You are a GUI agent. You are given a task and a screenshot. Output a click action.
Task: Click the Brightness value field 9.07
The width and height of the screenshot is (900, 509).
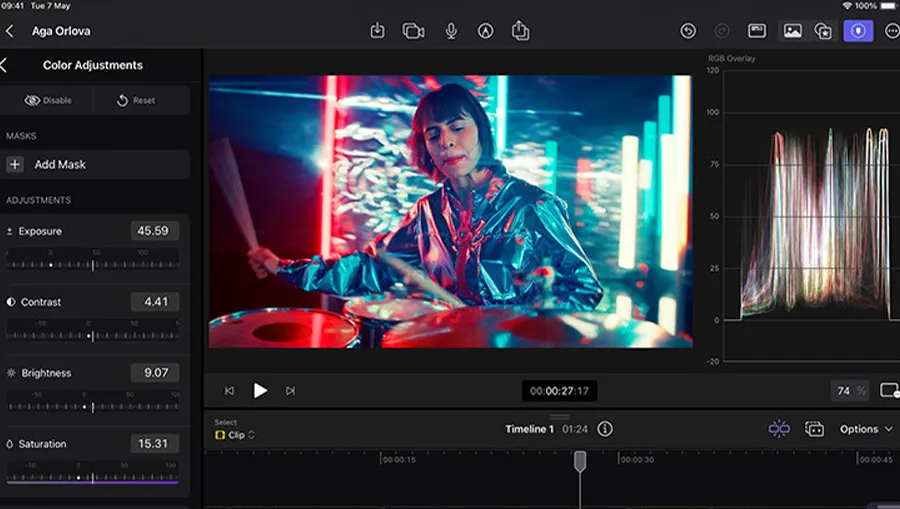[x=154, y=373]
